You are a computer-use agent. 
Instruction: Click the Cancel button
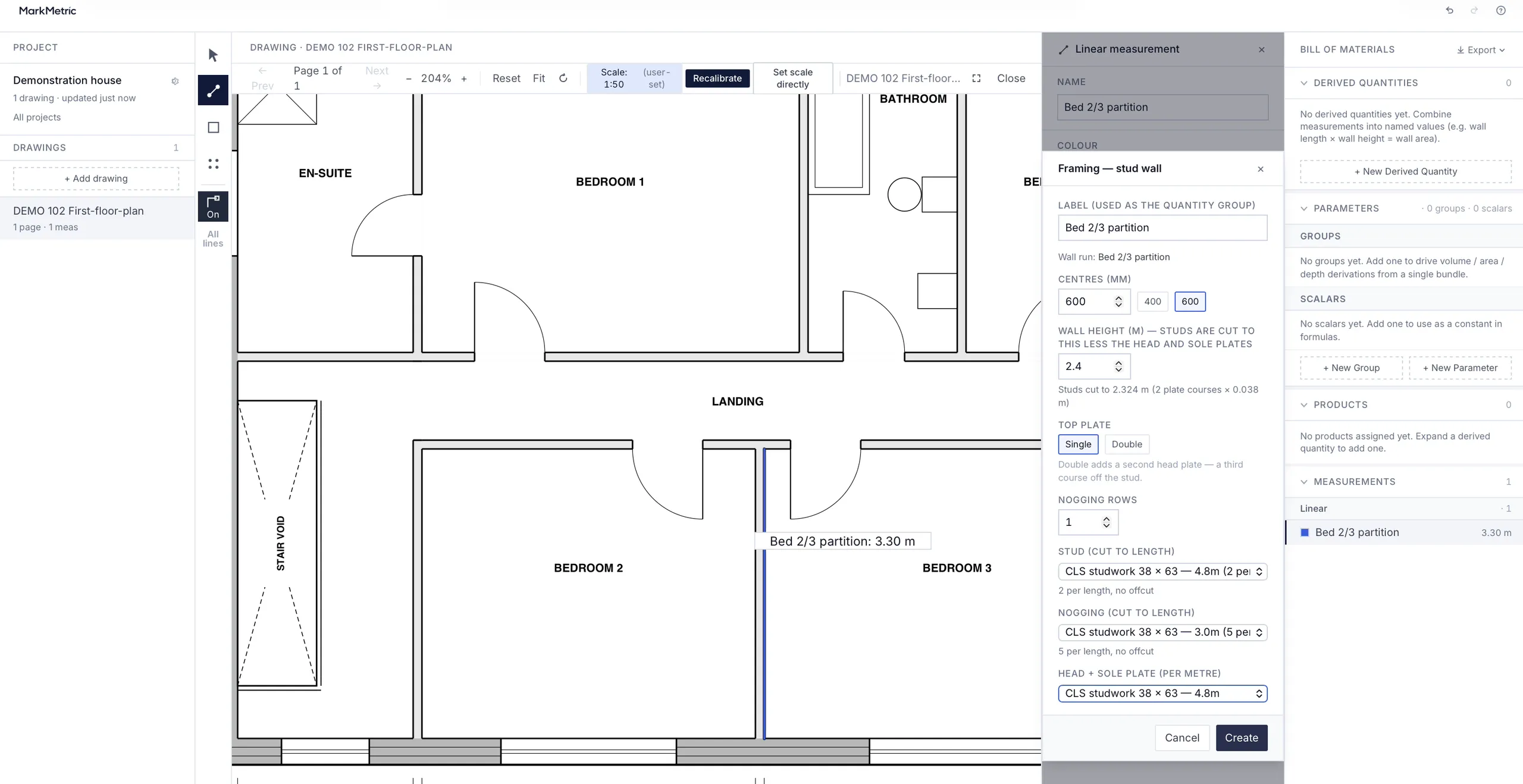(x=1182, y=738)
